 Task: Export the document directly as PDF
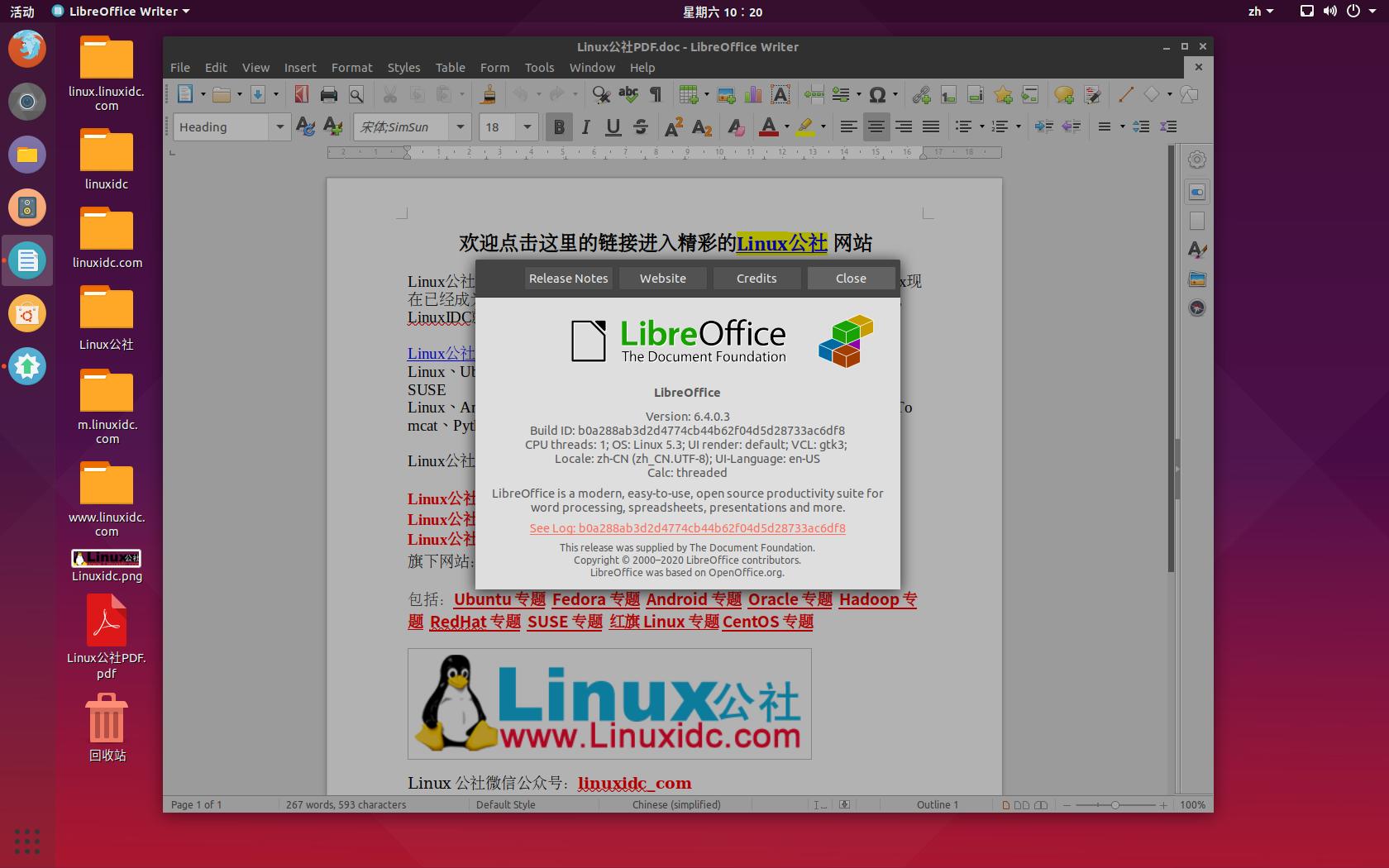coord(300,94)
